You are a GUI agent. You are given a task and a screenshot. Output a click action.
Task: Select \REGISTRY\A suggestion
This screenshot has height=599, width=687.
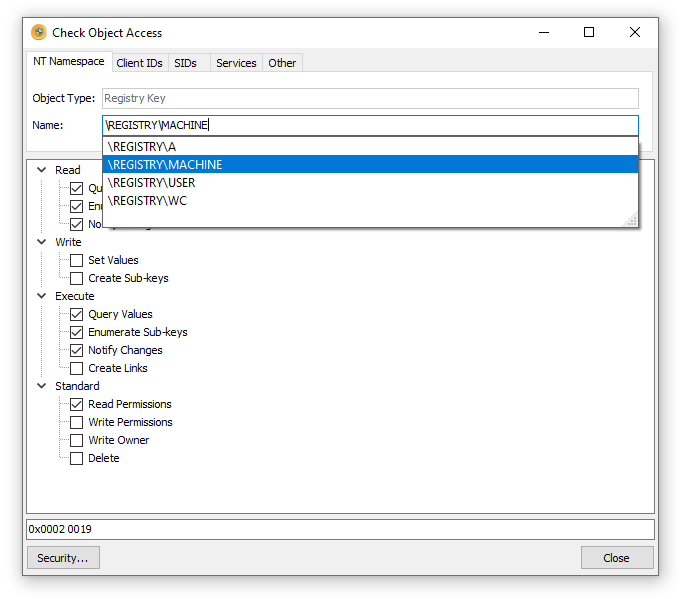coord(370,147)
